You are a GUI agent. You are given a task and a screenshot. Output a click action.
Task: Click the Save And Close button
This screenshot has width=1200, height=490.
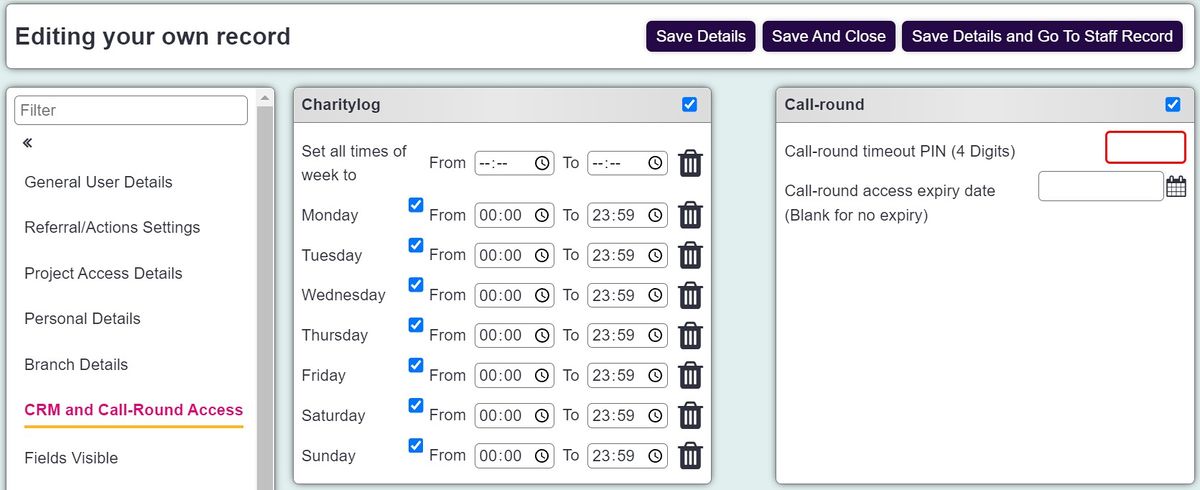(829, 36)
